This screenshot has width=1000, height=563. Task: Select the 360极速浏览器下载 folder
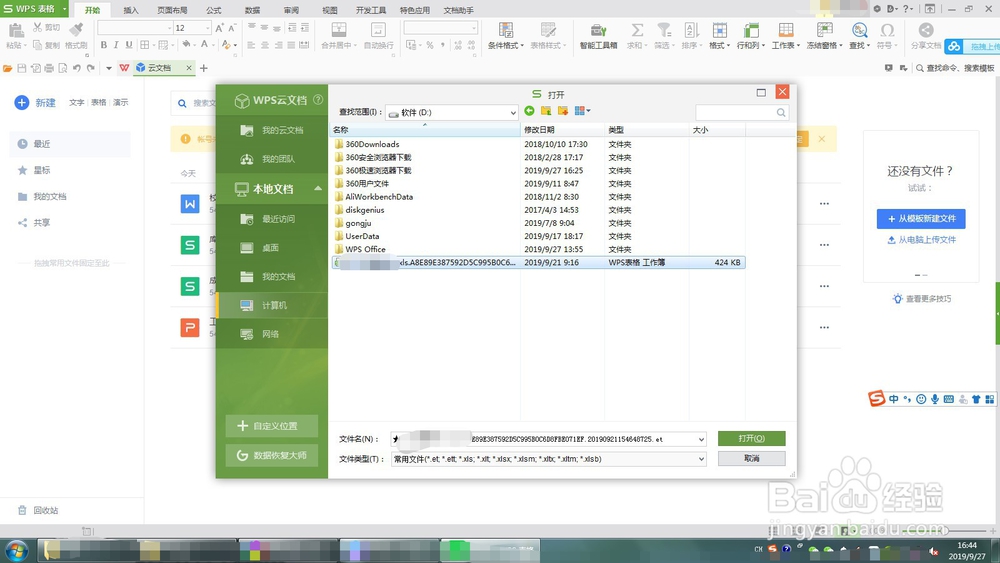coord(378,170)
